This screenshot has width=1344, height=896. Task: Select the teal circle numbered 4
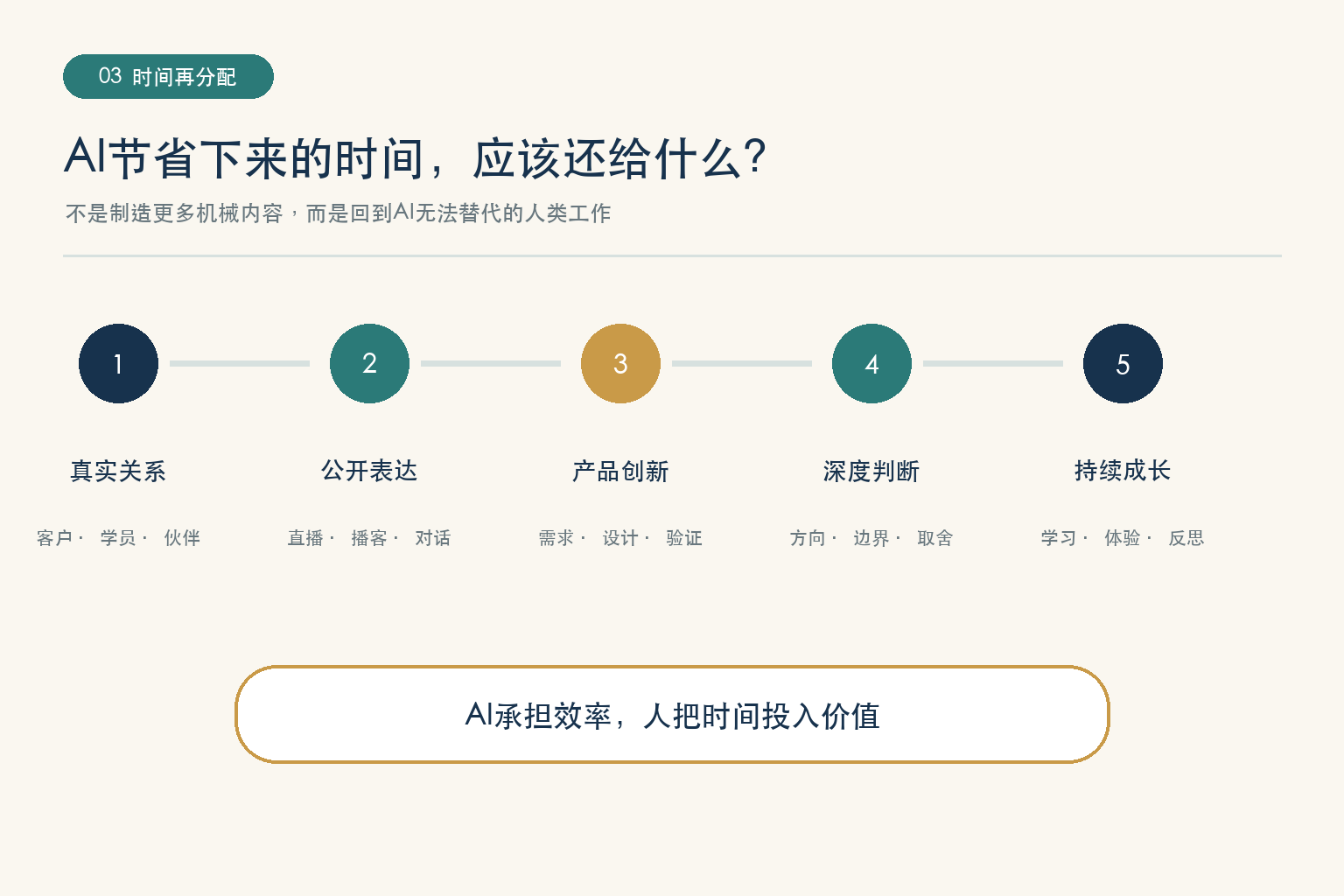[x=871, y=363]
